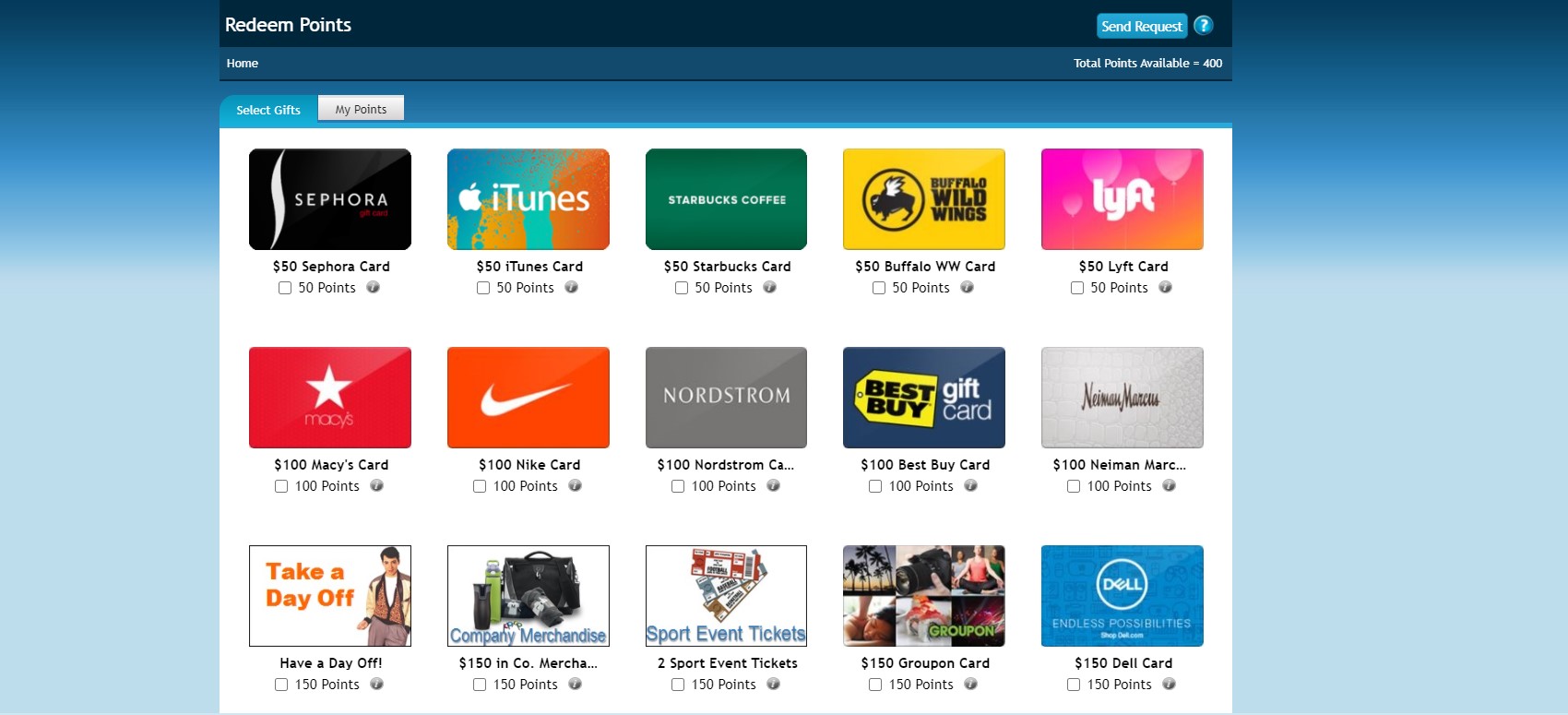Select the Co. Merchandise reward checkbox
The width and height of the screenshot is (1568, 715).
480,685
